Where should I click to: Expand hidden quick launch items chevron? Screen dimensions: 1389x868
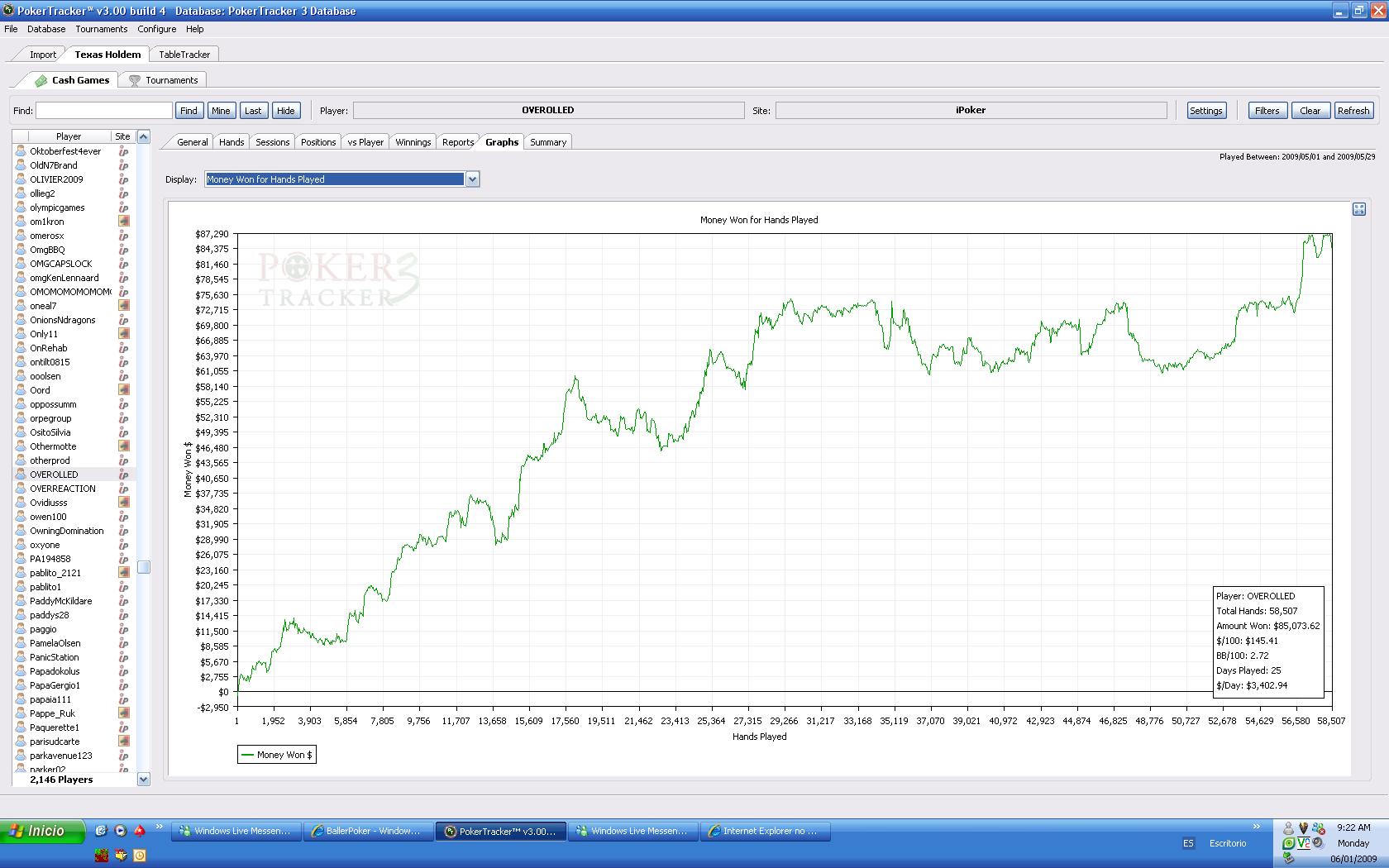click(x=160, y=826)
